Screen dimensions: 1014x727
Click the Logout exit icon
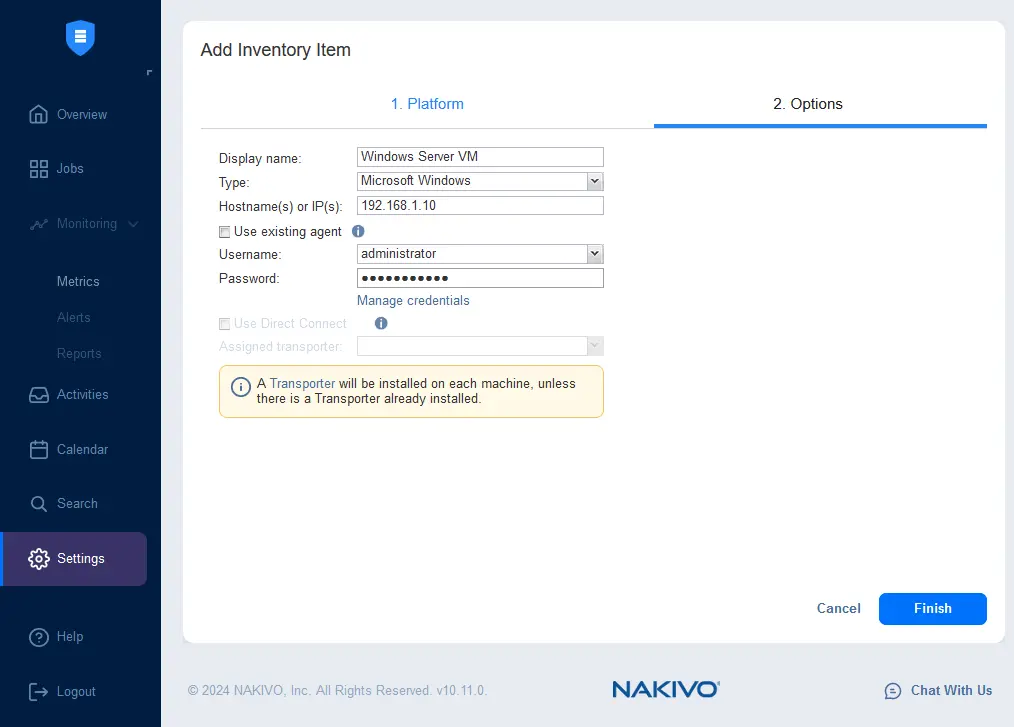click(x=39, y=692)
